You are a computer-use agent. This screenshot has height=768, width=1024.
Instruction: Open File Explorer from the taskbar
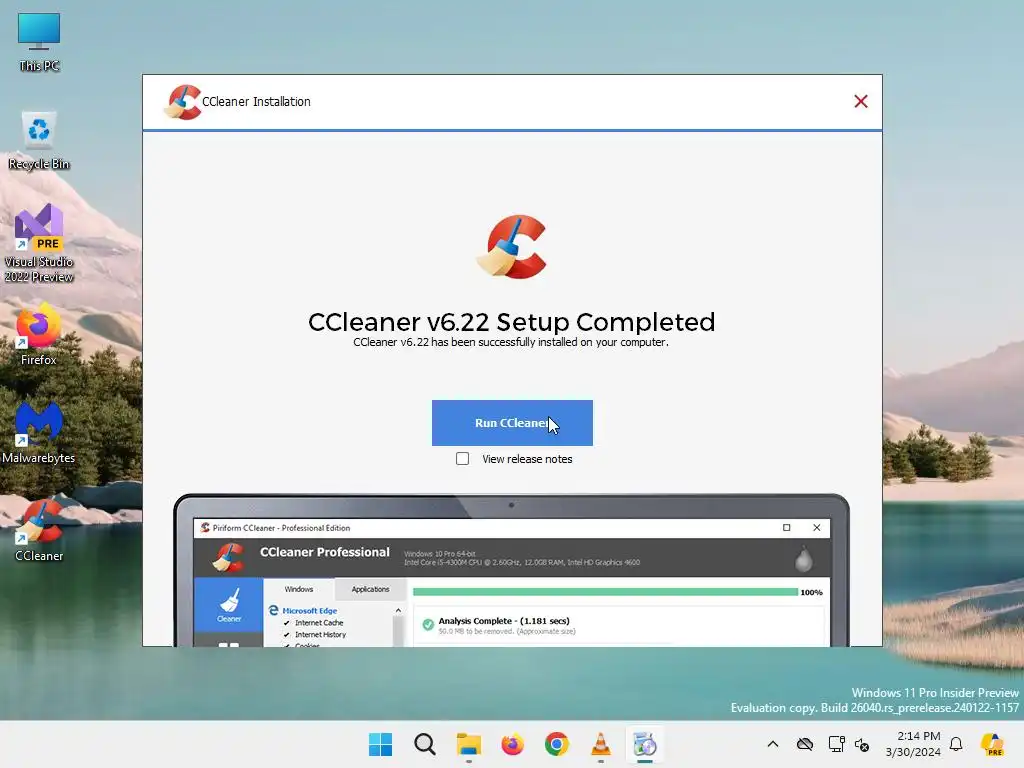click(x=468, y=744)
